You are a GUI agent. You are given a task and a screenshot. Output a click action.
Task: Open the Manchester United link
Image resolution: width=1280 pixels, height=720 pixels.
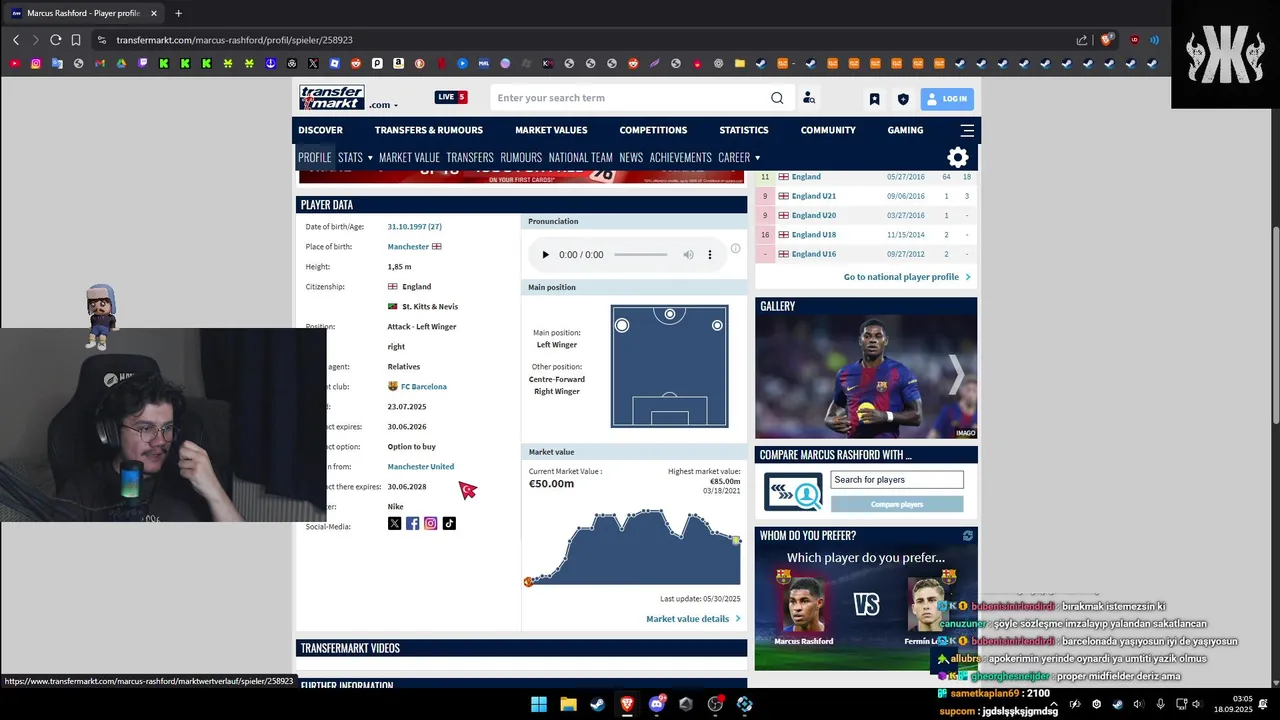coord(421,466)
